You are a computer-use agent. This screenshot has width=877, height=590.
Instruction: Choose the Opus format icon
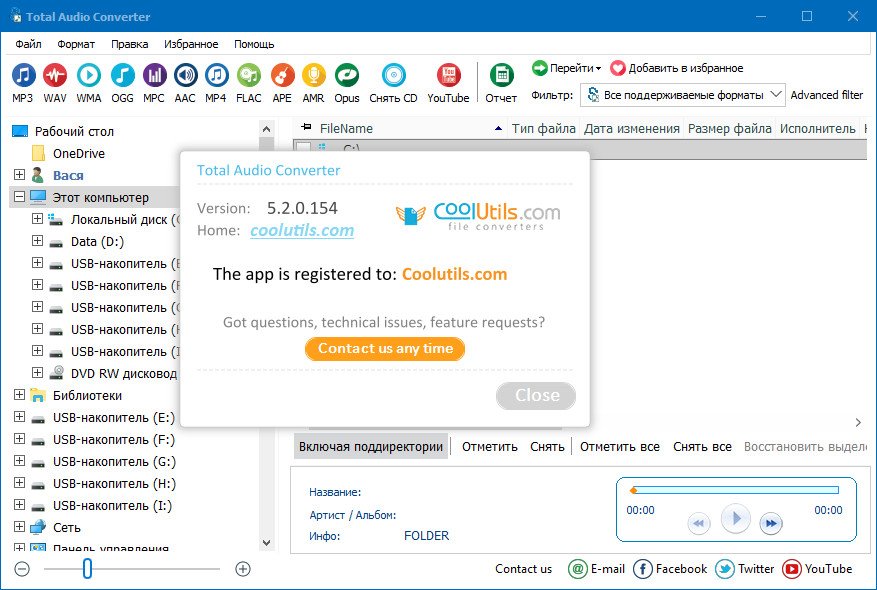347,75
